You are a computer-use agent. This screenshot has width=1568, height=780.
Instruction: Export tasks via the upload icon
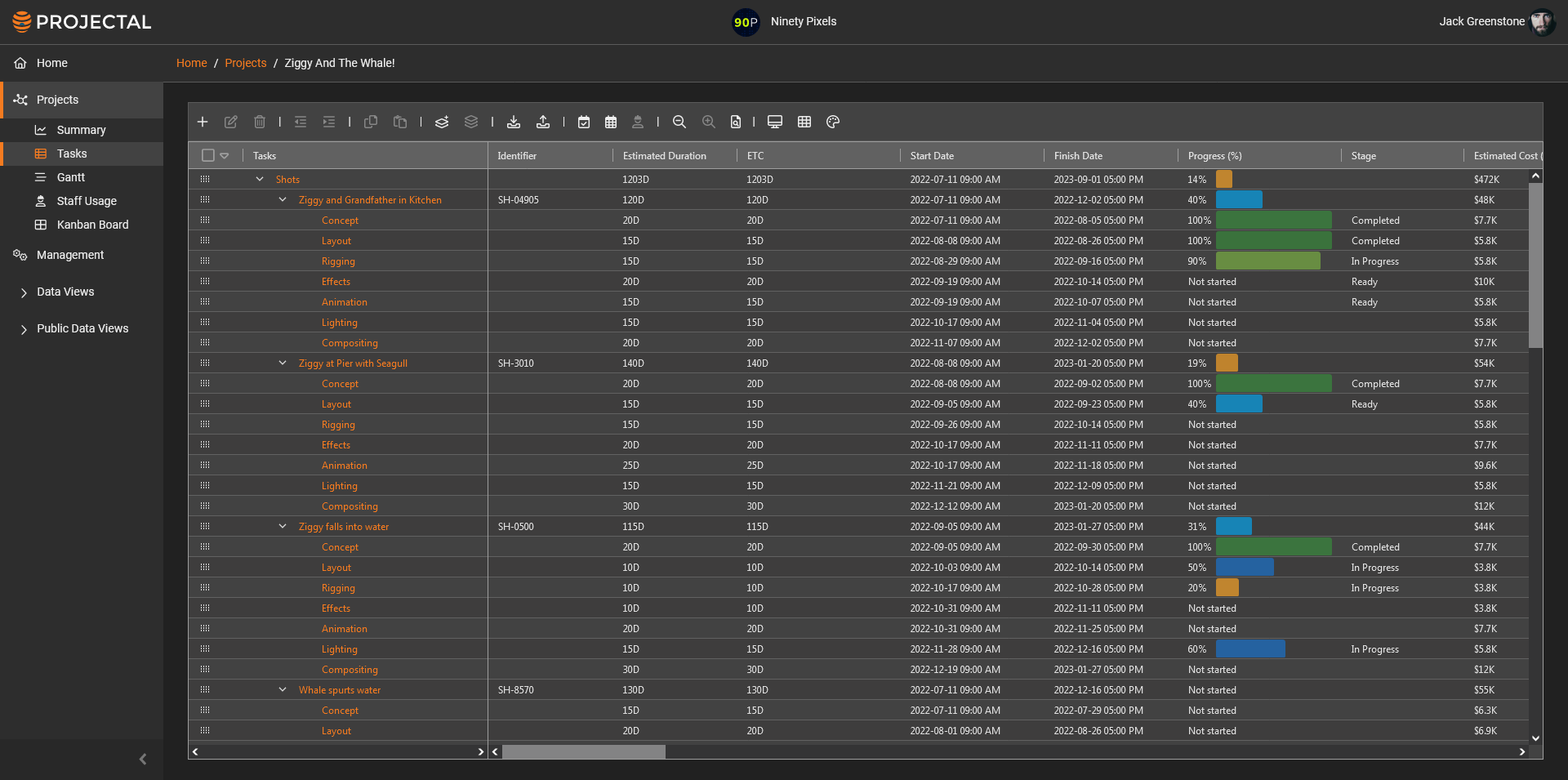pos(543,122)
